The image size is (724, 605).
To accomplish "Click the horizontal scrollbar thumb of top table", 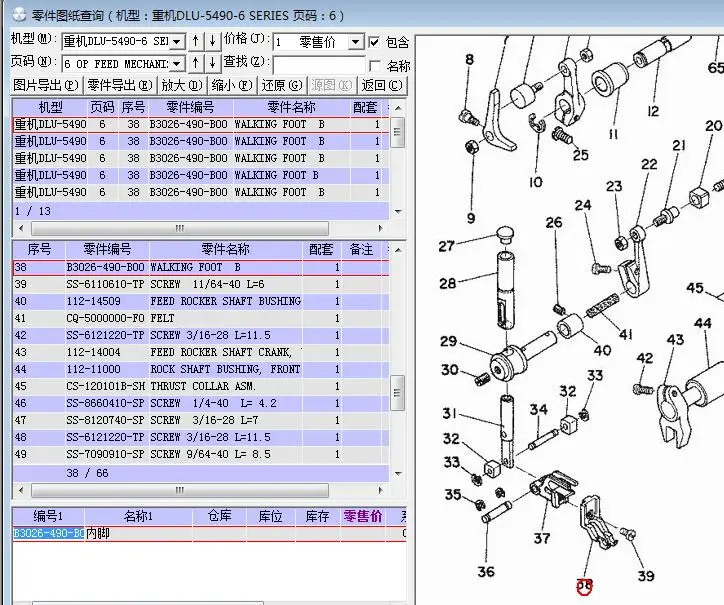I will (x=180, y=228).
